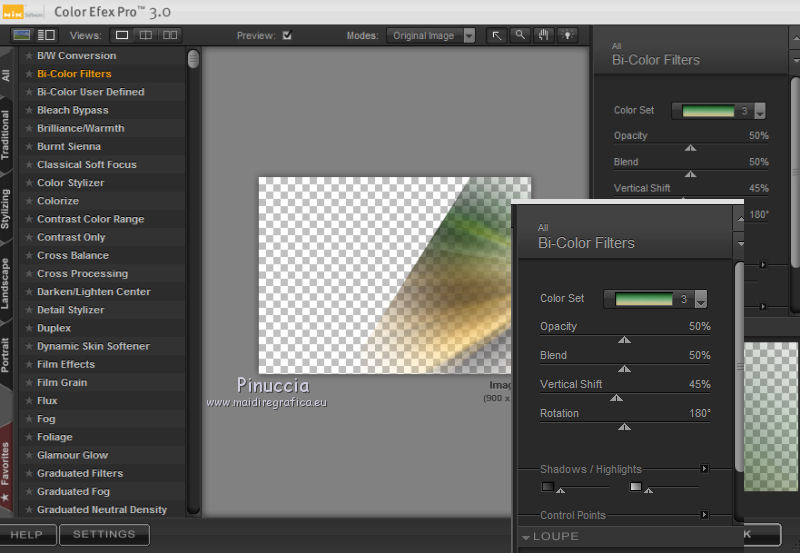Uncheck the Preview checkbox

[287, 35]
